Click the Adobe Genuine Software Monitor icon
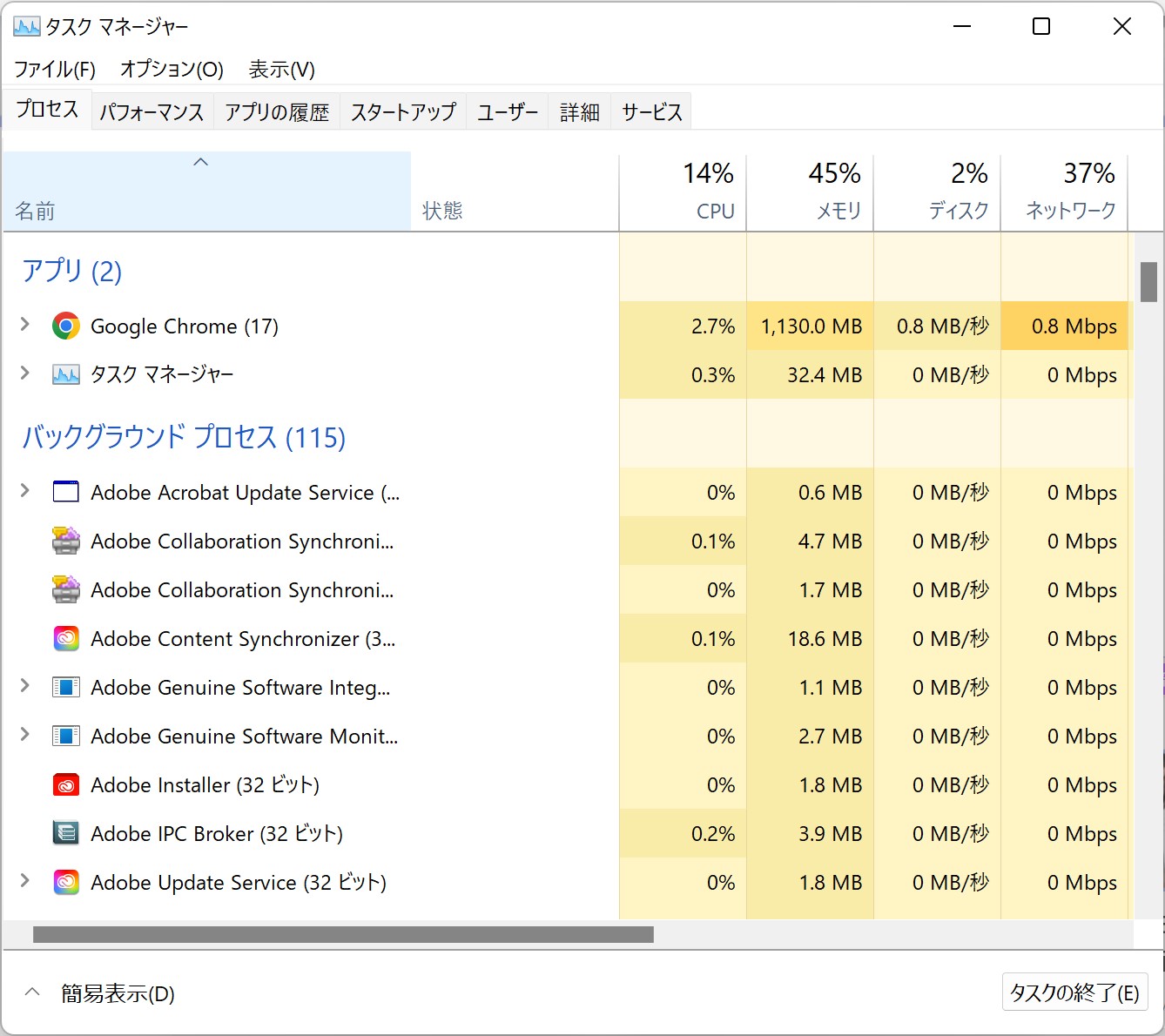This screenshot has height=1036, width=1165. tap(66, 737)
